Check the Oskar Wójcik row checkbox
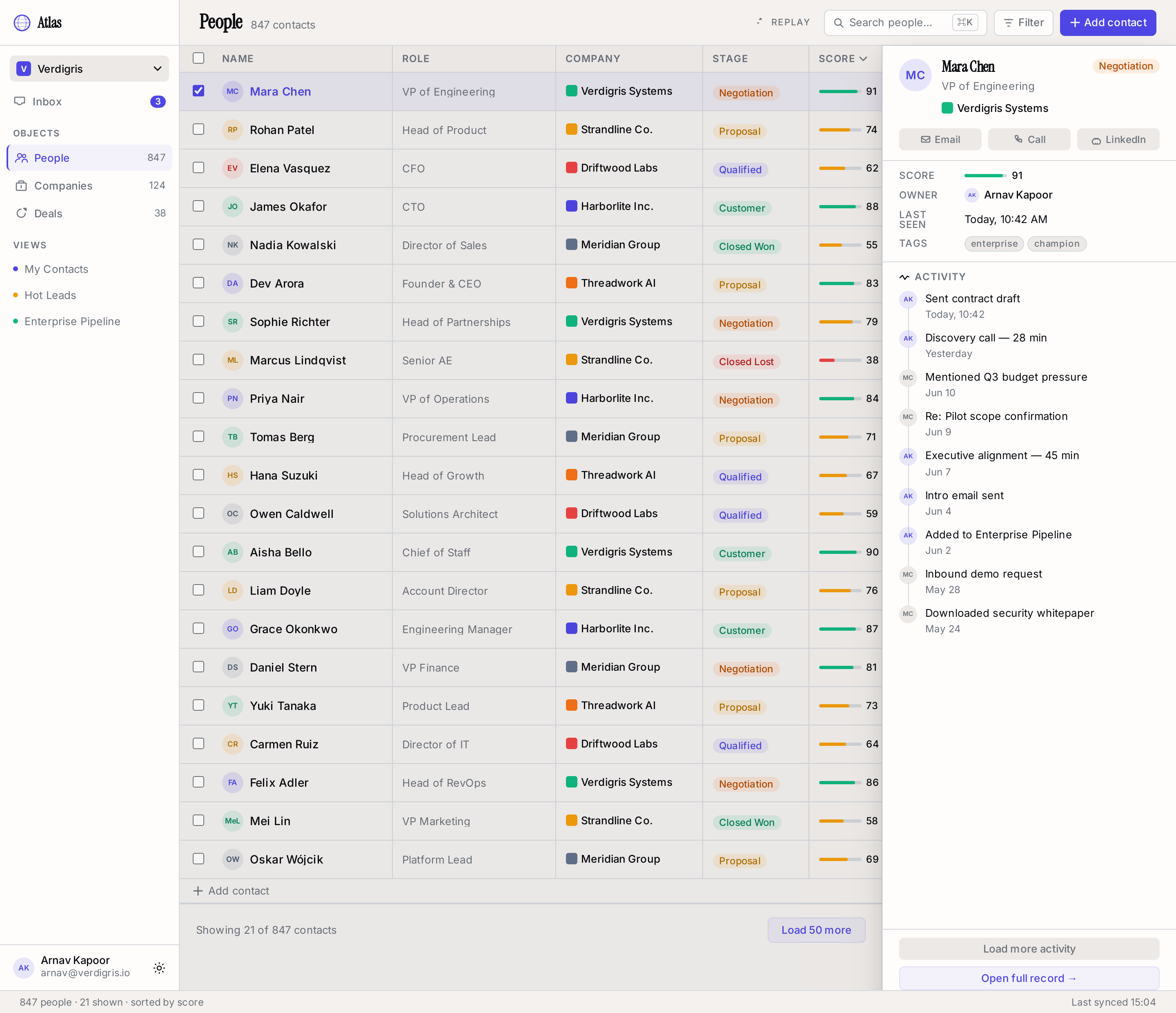 (x=198, y=859)
